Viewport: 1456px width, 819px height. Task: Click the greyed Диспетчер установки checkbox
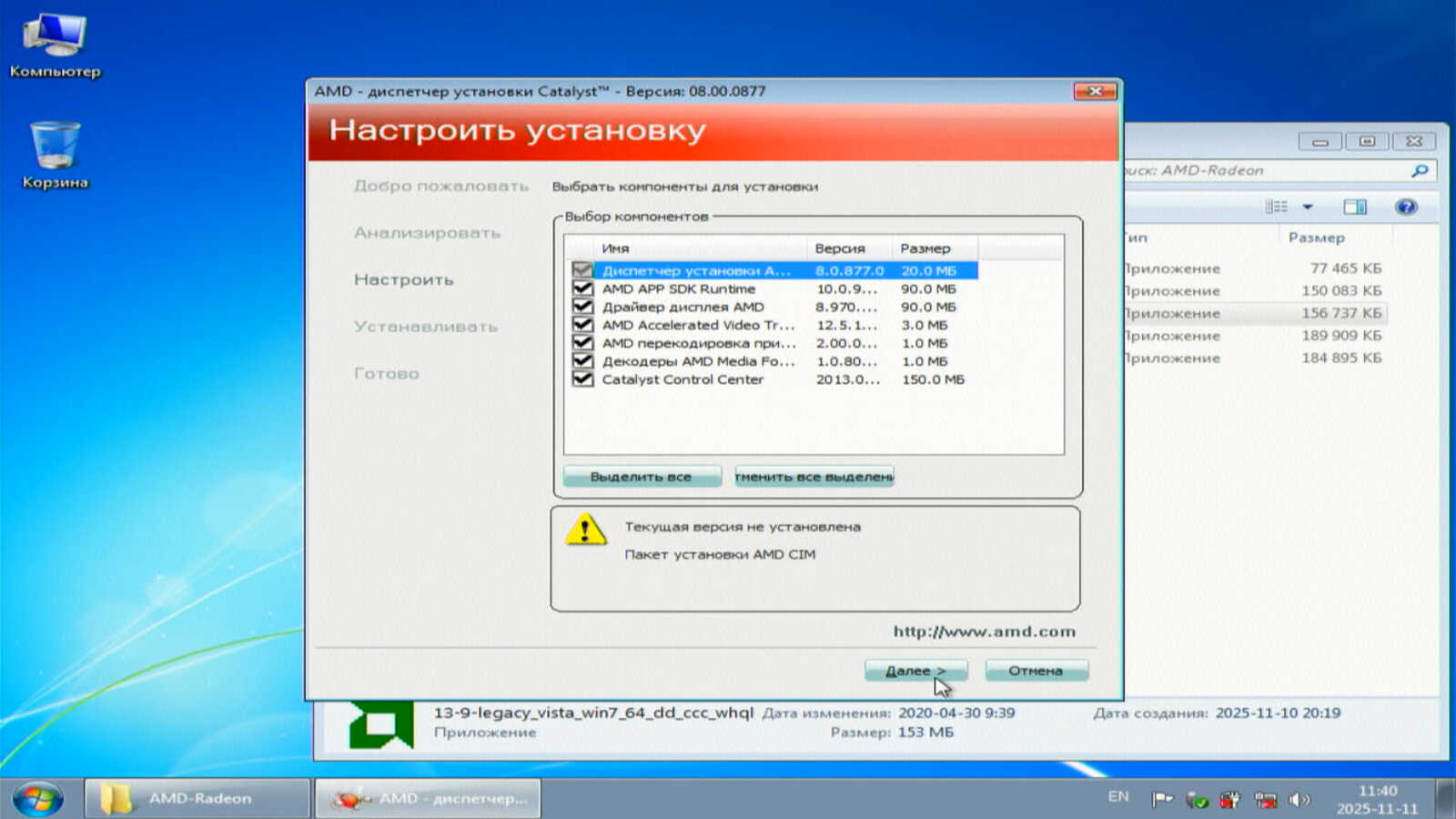pyautogui.click(x=582, y=270)
